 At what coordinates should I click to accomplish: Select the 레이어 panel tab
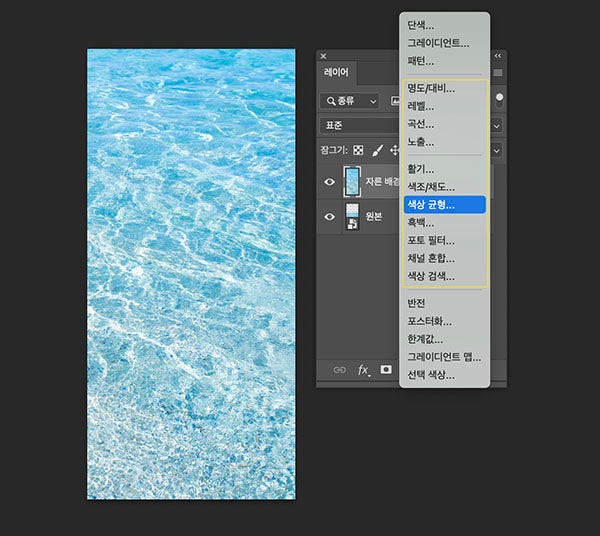337,73
